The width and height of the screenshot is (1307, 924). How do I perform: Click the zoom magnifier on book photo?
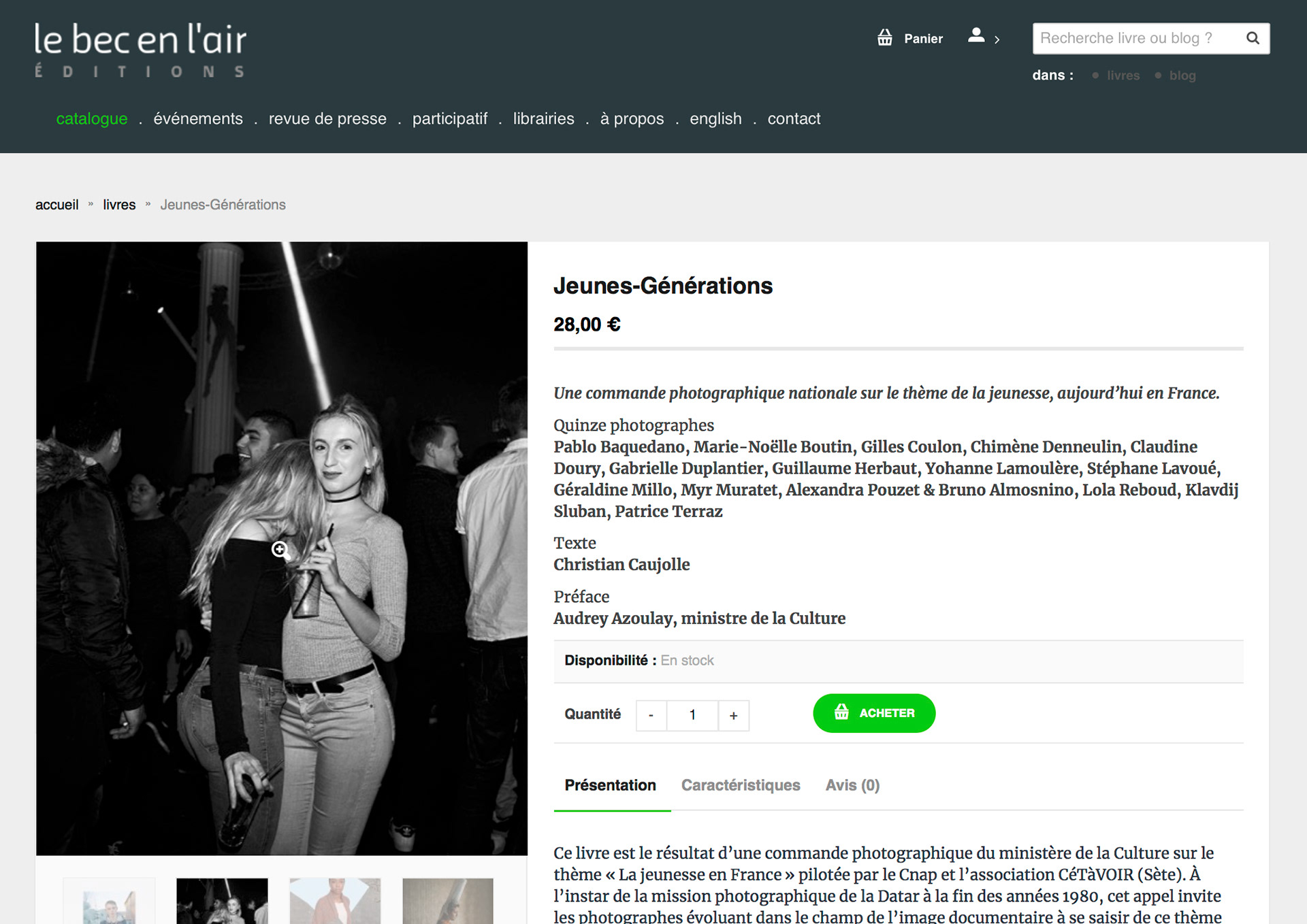pos(280,550)
